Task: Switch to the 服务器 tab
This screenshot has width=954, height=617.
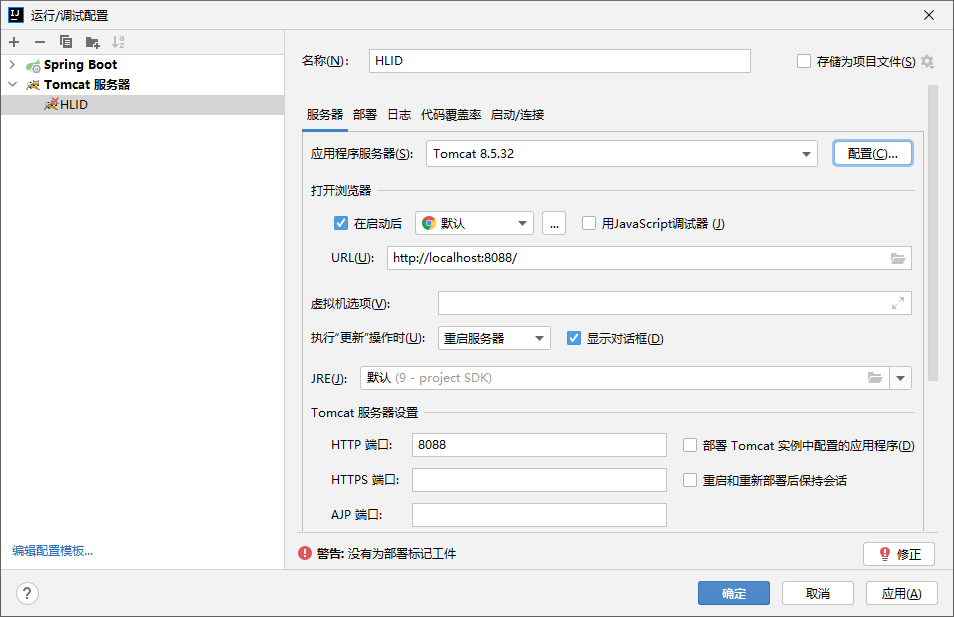Action: tap(324, 115)
